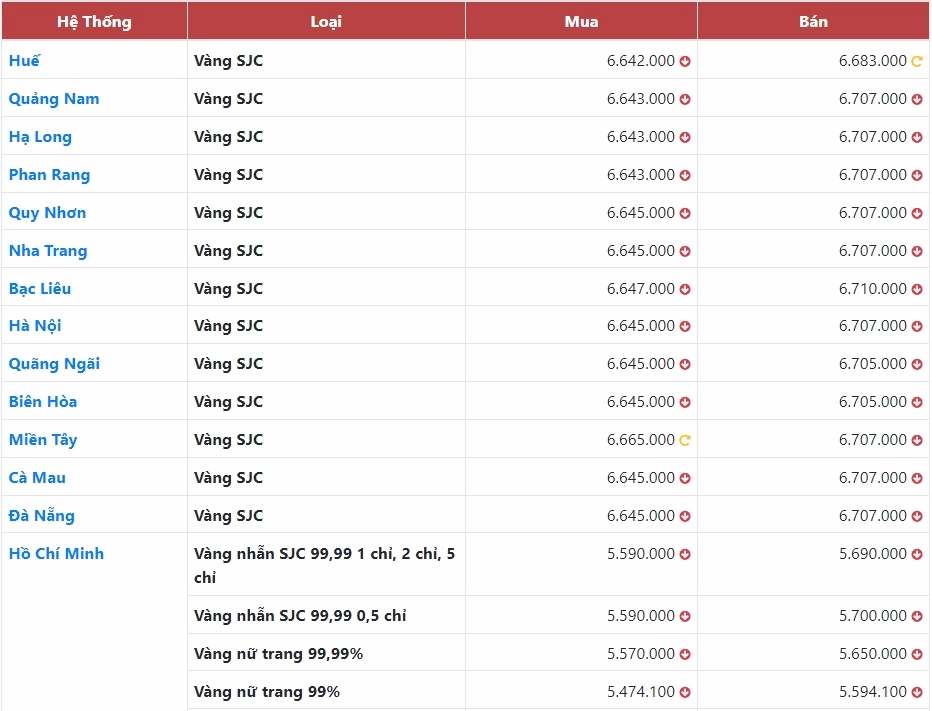Click the Hệ Thống column header
932x711 pixels.
94,21
